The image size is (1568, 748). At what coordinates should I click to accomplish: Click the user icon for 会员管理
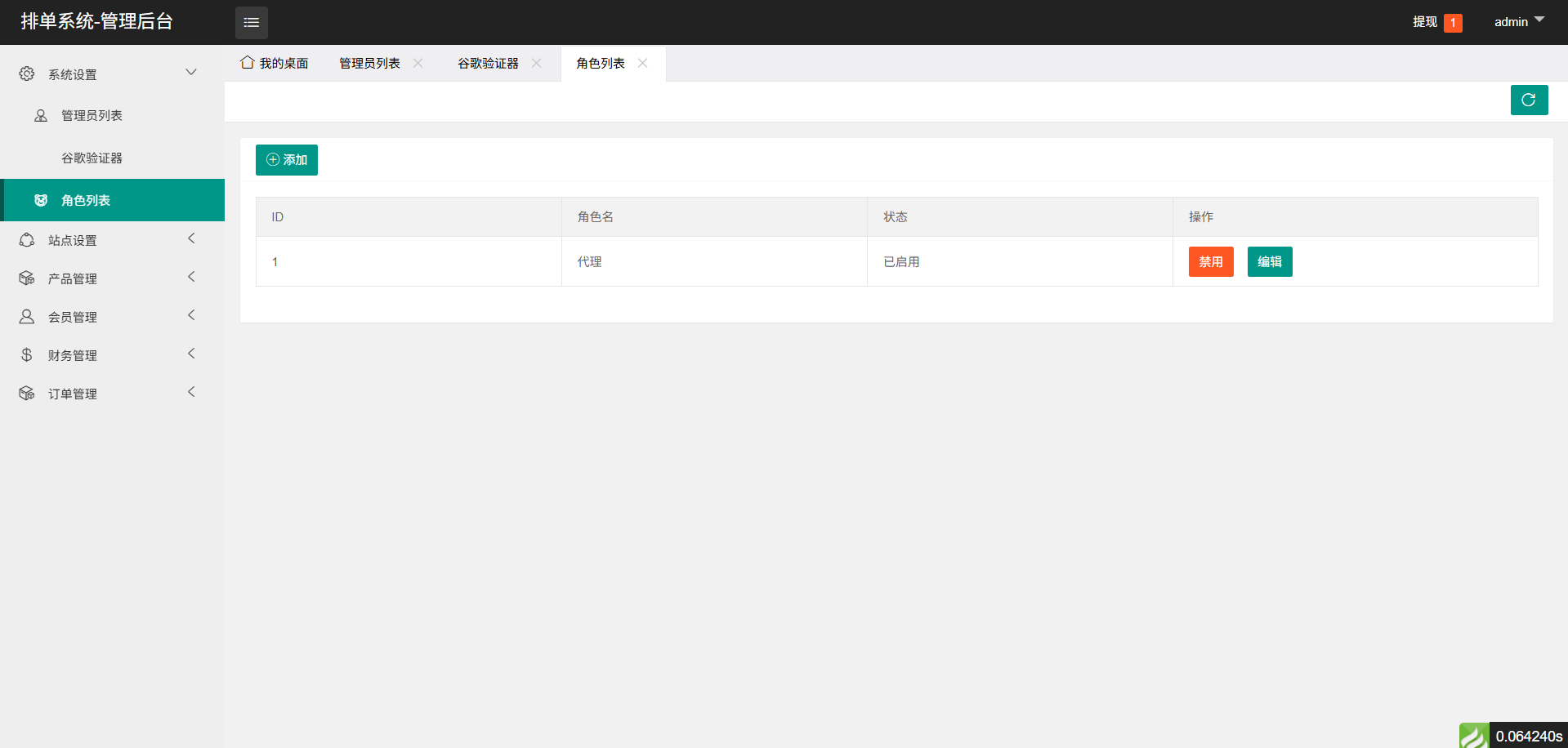[27, 317]
